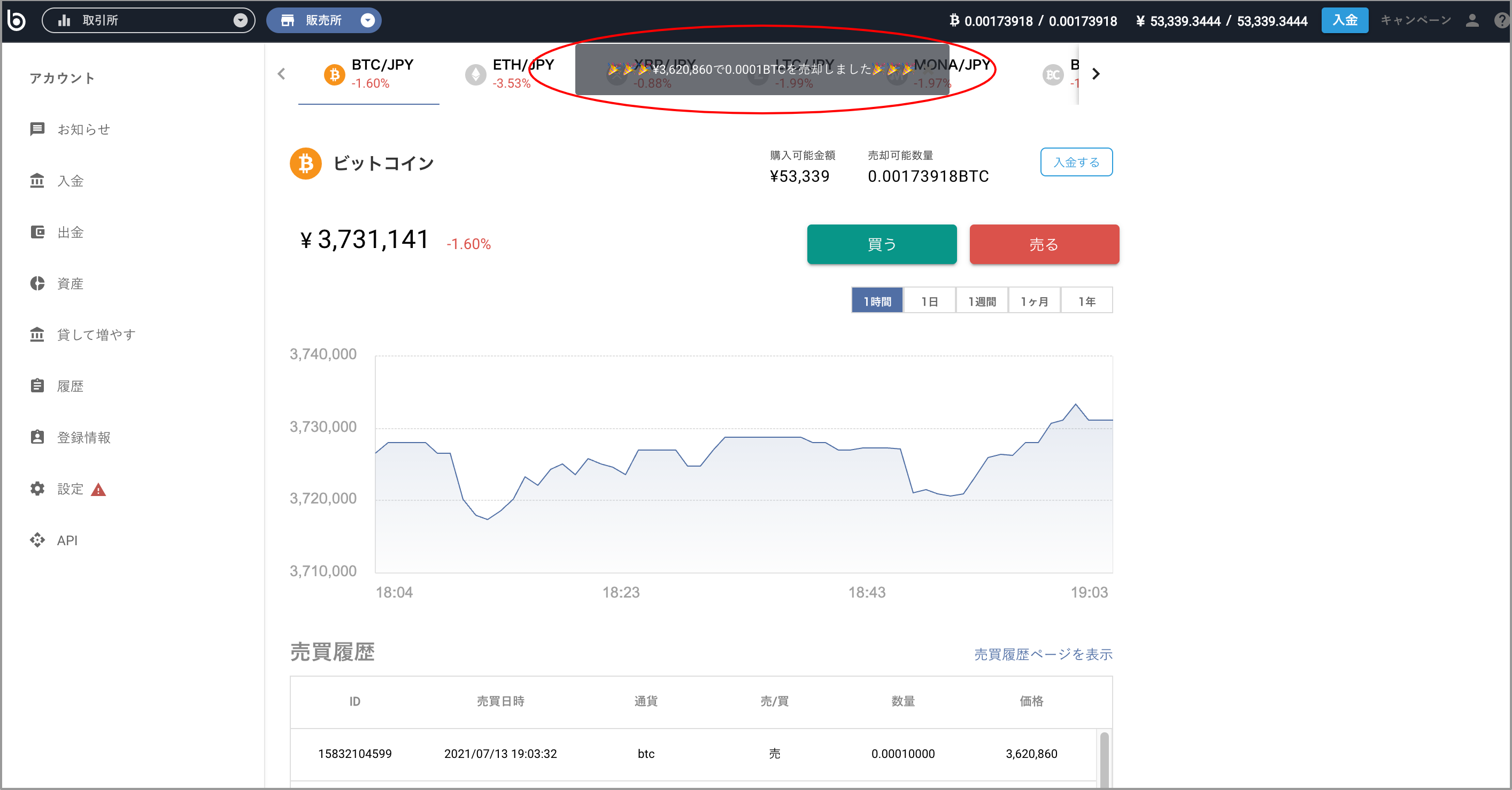Click the large Bitcoin logo beside ビットコイン
This screenshot has height=790, width=1512.
[x=306, y=163]
